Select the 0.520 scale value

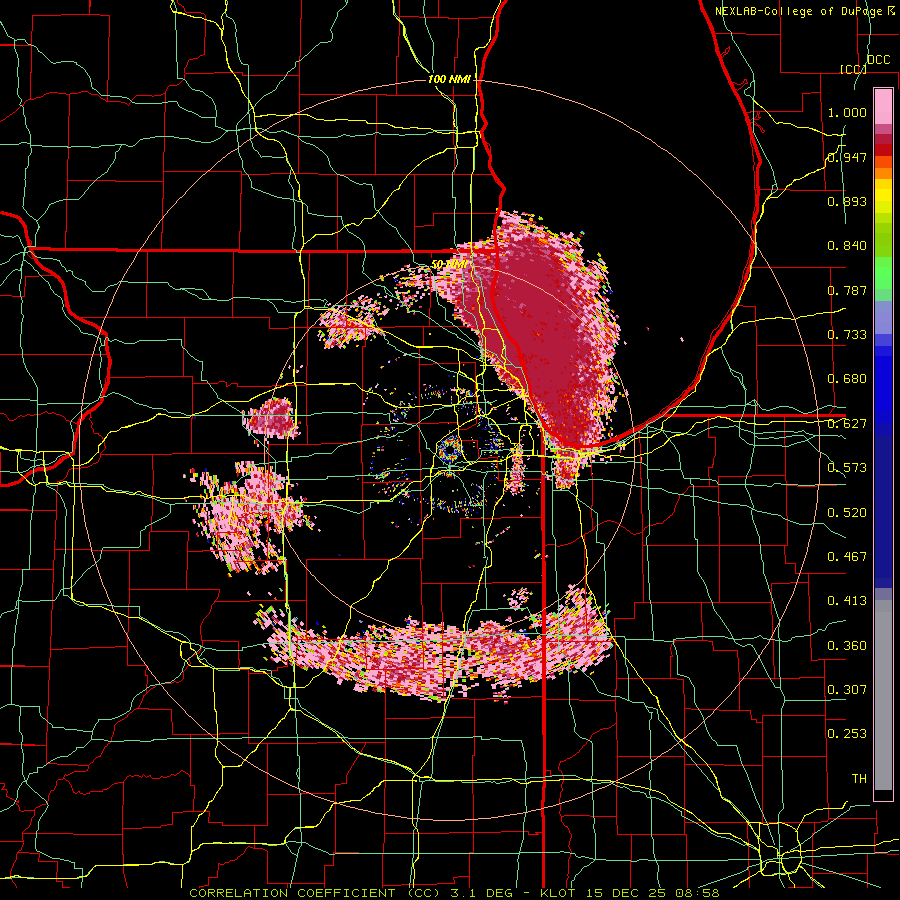pos(847,513)
